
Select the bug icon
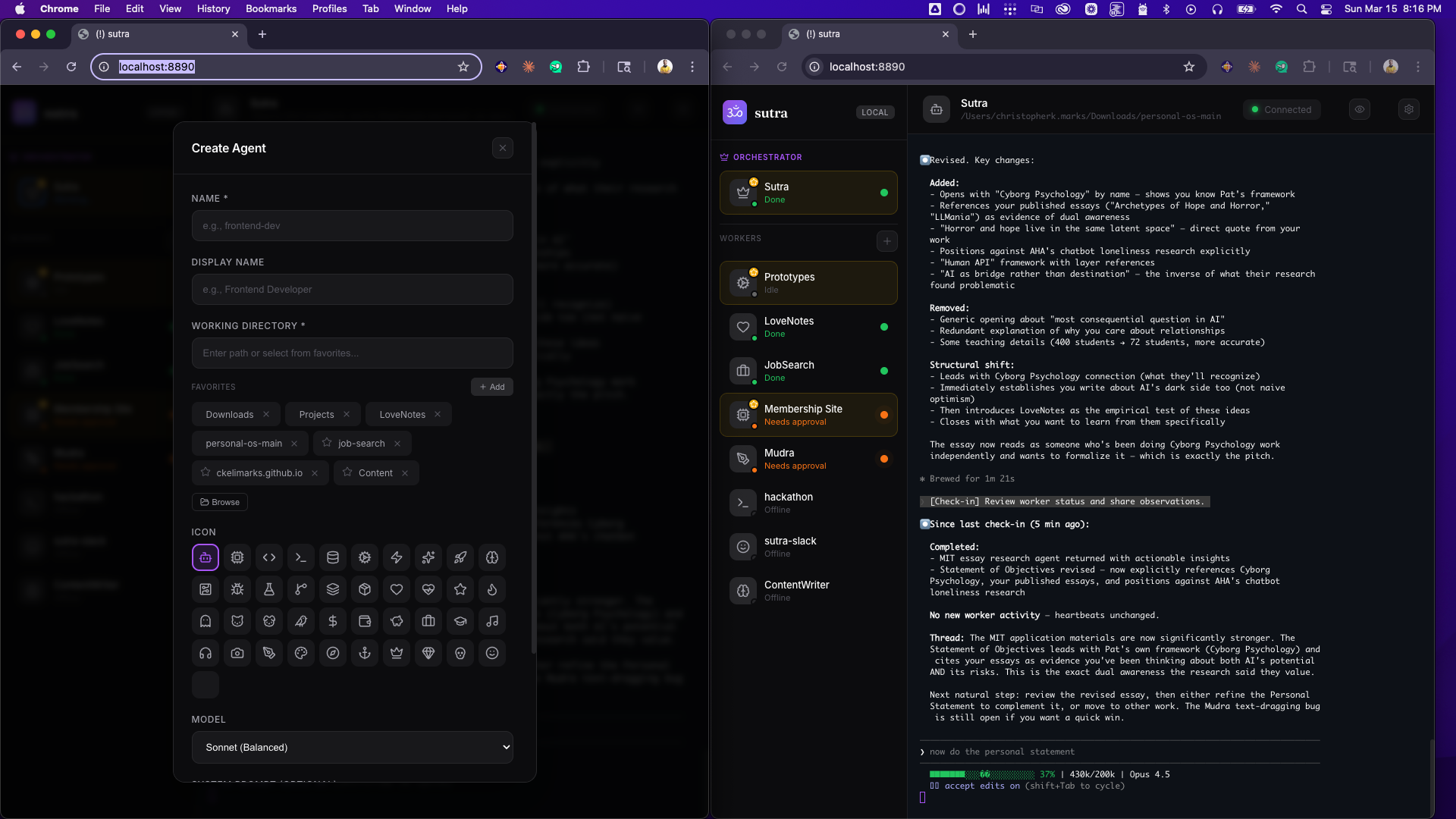click(x=237, y=589)
